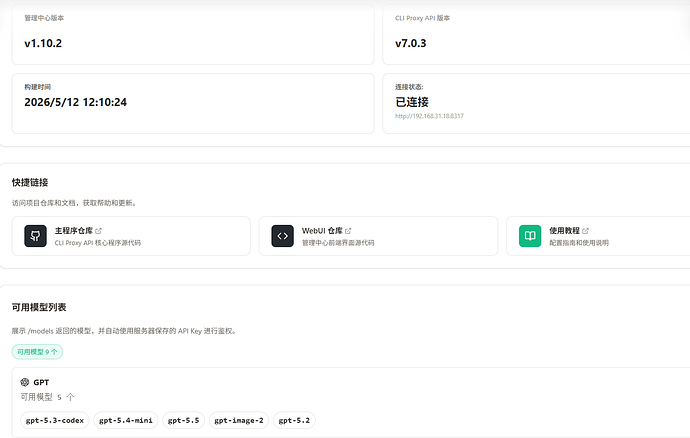Click the v7.0.3 version value
This screenshot has height=438, width=690.
coord(411,43)
